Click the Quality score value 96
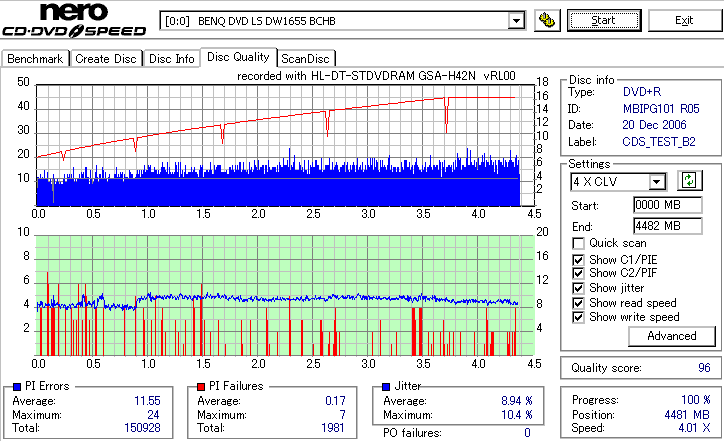Screen dimensions: 724x441 point(704,368)
